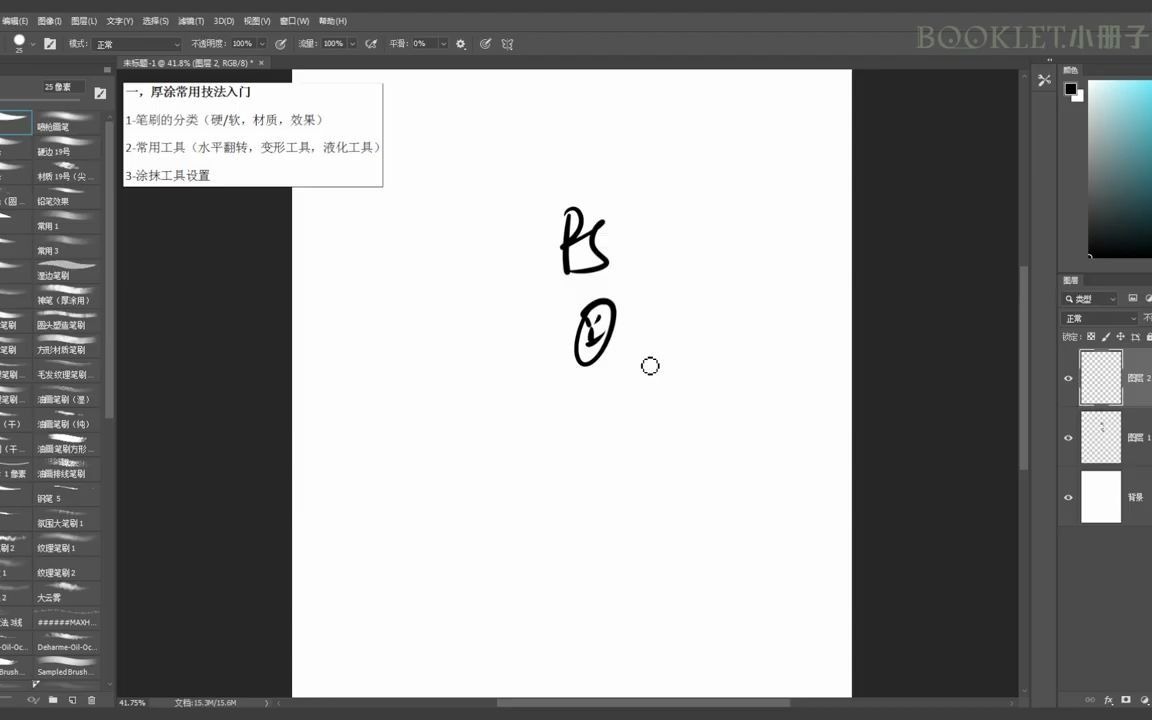Choose the 大云雾 brush preset
Screen dimensions: 1152x720
point(47,597)
